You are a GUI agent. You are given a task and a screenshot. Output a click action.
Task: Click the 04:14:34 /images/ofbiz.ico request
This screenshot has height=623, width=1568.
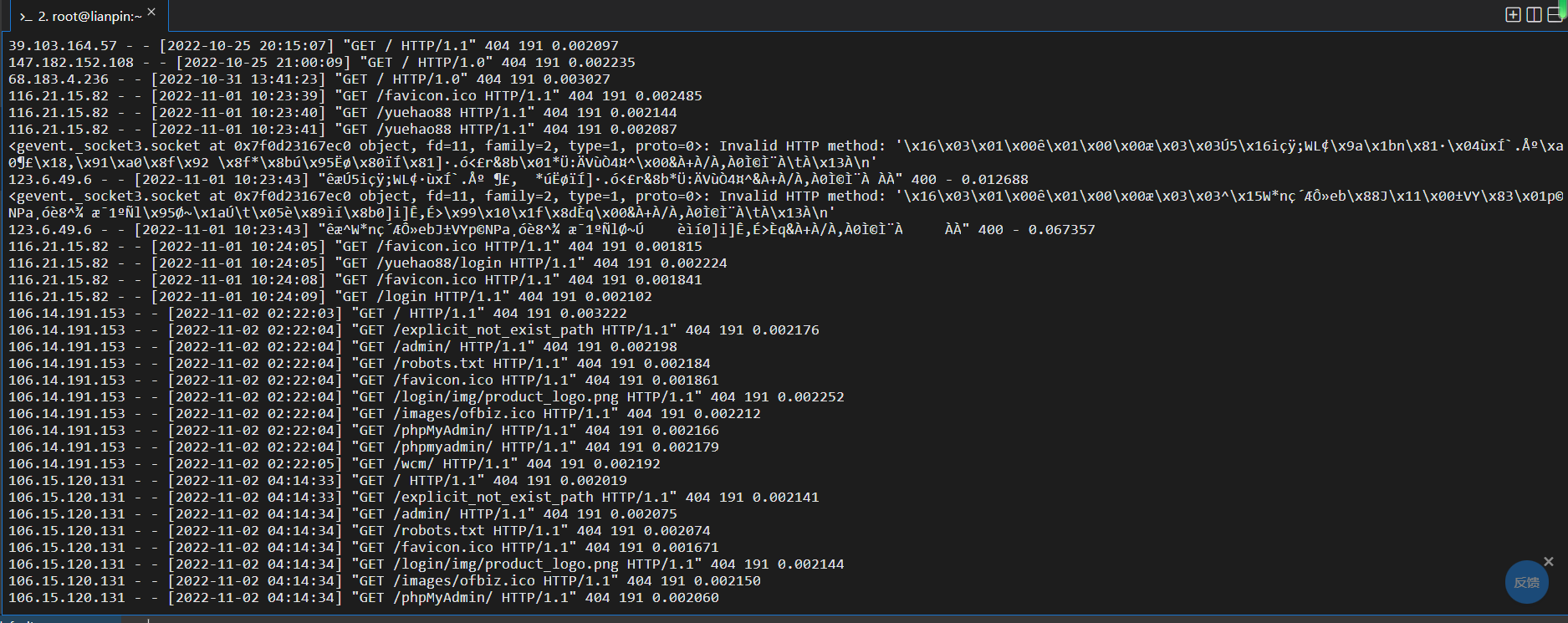coord(385,581)
